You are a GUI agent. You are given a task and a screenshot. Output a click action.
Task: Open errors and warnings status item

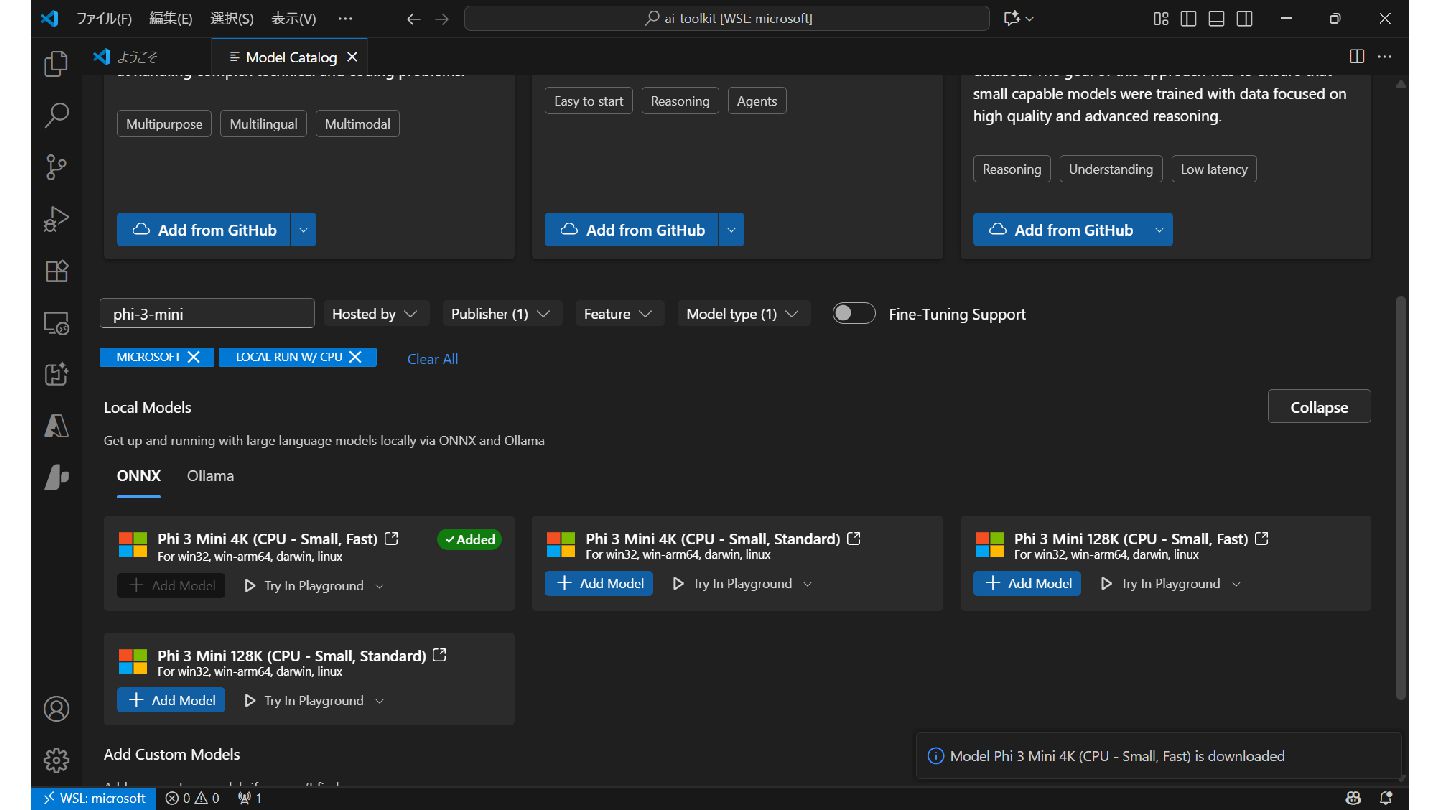tap(193, 798)
